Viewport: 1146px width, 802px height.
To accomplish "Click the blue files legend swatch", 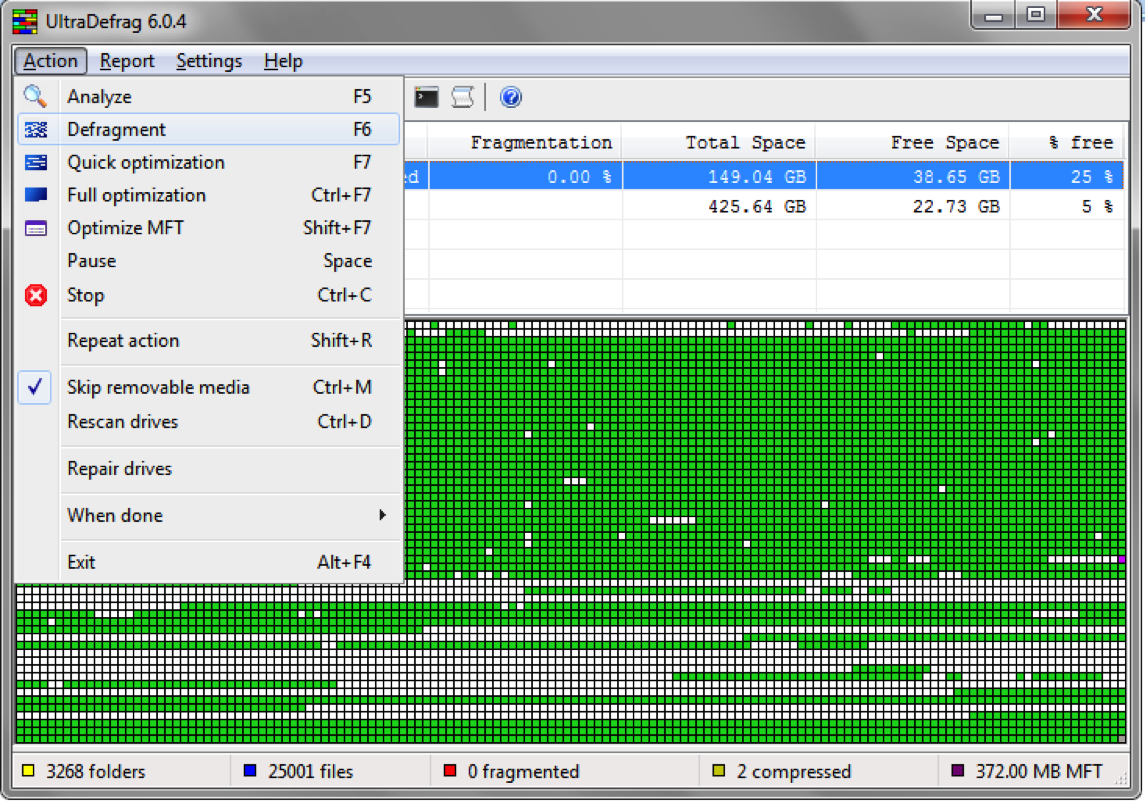I will click(250, 771).
